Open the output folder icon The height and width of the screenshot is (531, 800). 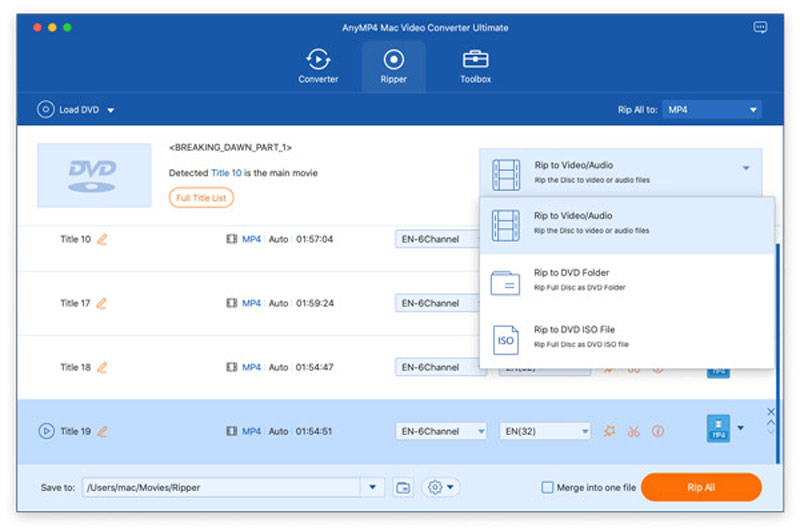[403, 488]
